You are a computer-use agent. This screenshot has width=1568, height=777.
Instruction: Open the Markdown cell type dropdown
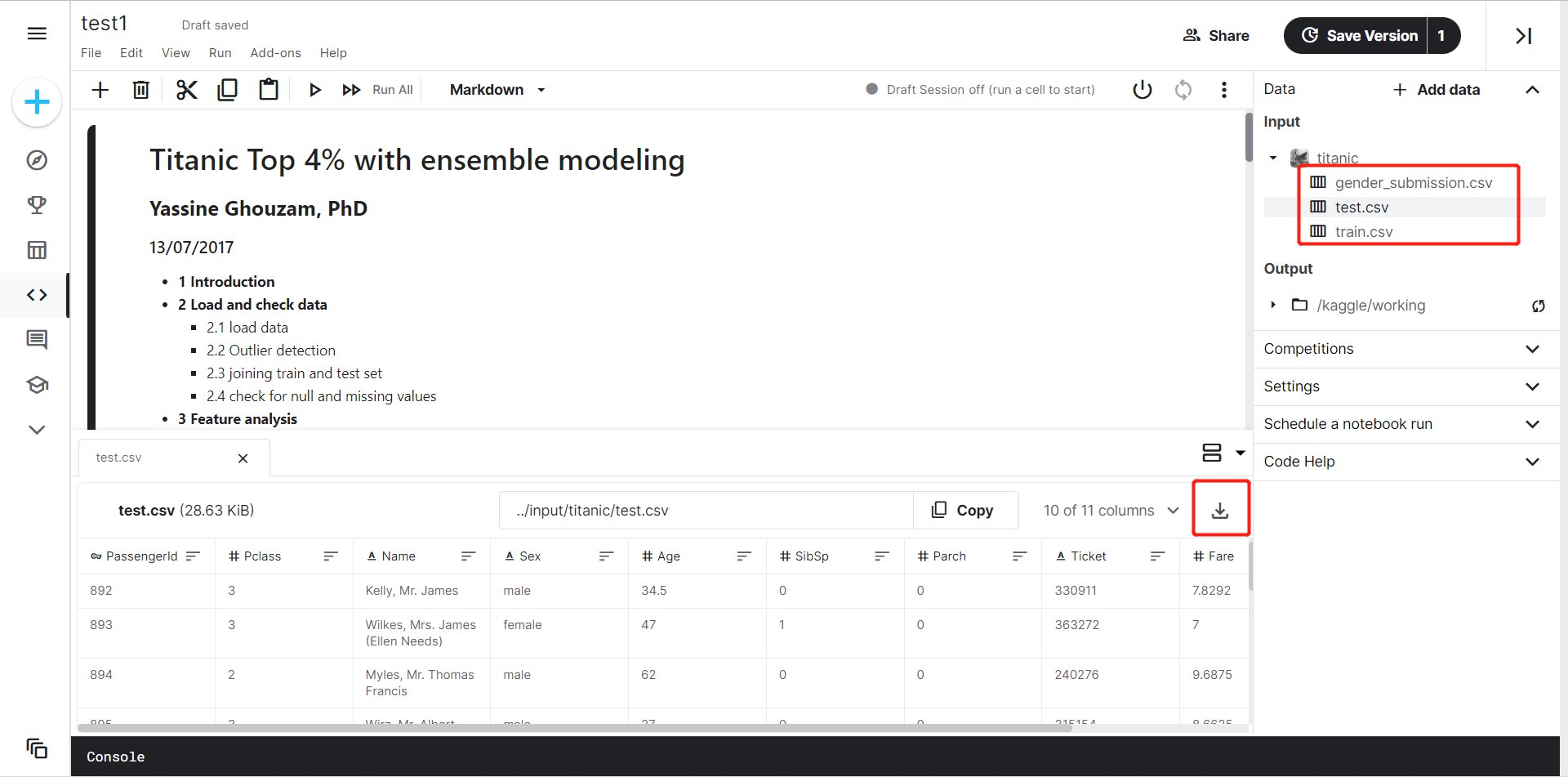[x=497, y=90]
